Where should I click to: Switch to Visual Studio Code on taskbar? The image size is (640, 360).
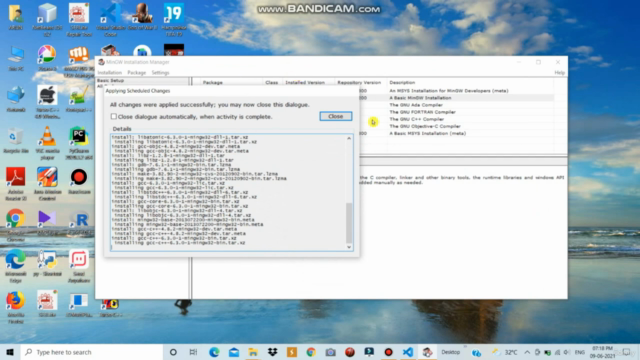[408, 352]
